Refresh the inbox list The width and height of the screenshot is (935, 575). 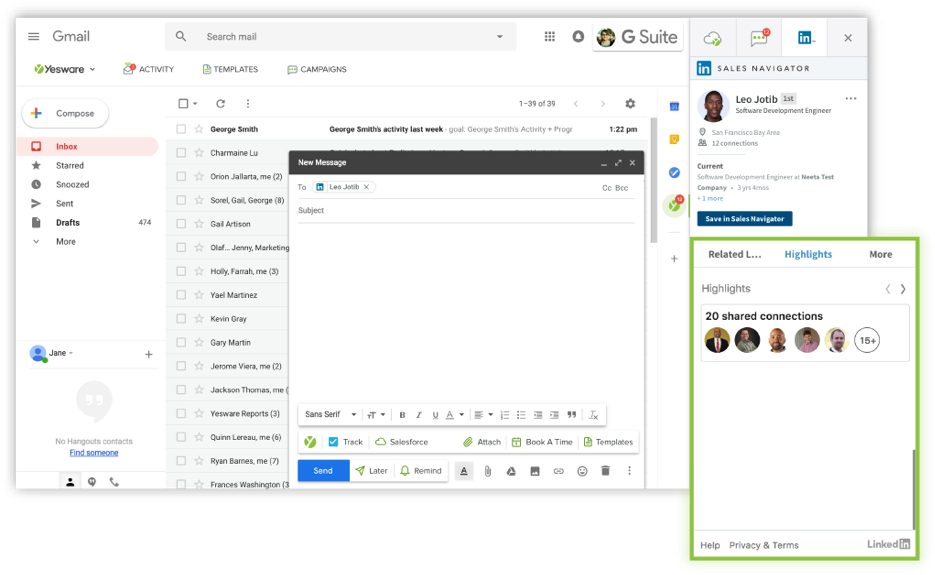coord(220,104)
